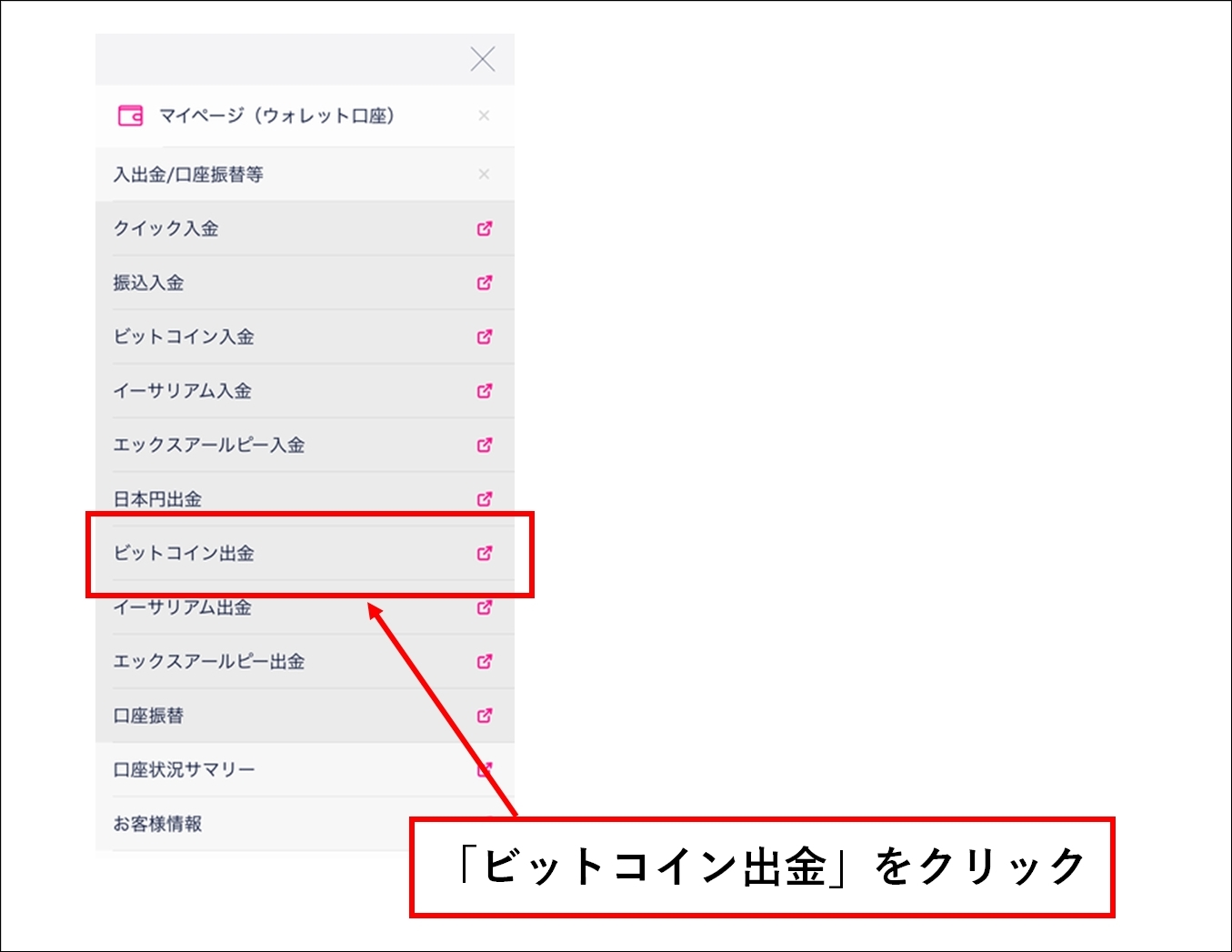
Task: Select クイック入金 menu entry
Action: pyautogui.click(x=165, y=228)
